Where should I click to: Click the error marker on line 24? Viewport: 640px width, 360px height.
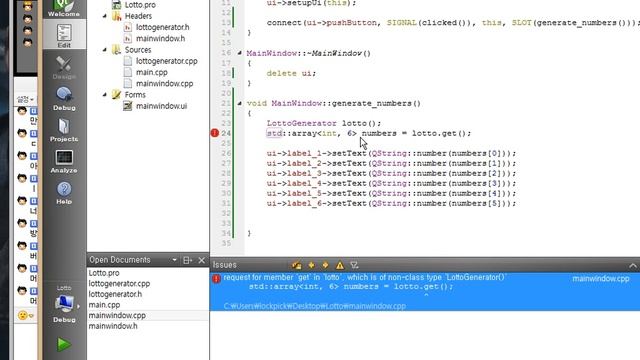click(x=215, y=133)
